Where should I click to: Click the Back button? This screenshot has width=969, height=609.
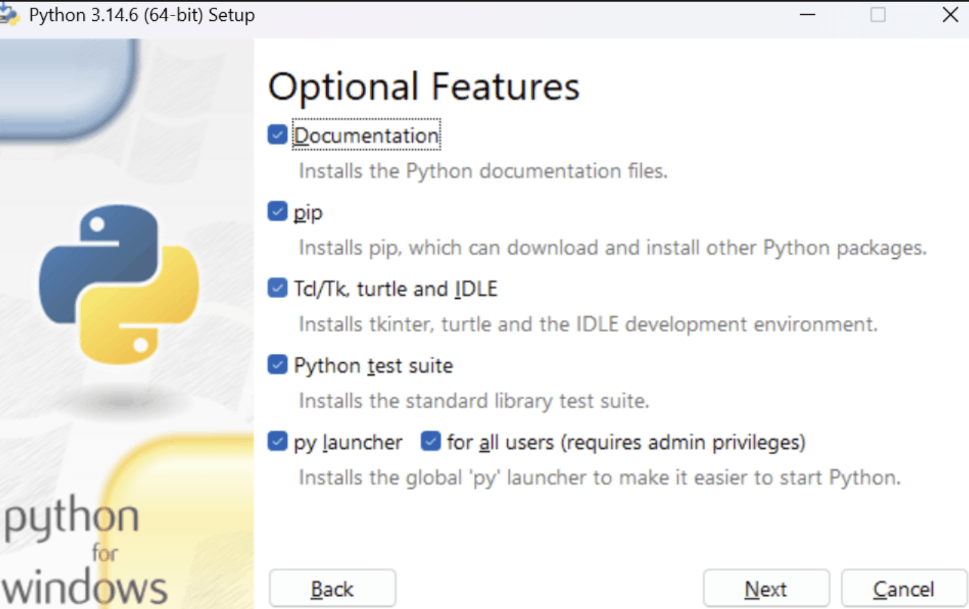(x=332, y=589)
